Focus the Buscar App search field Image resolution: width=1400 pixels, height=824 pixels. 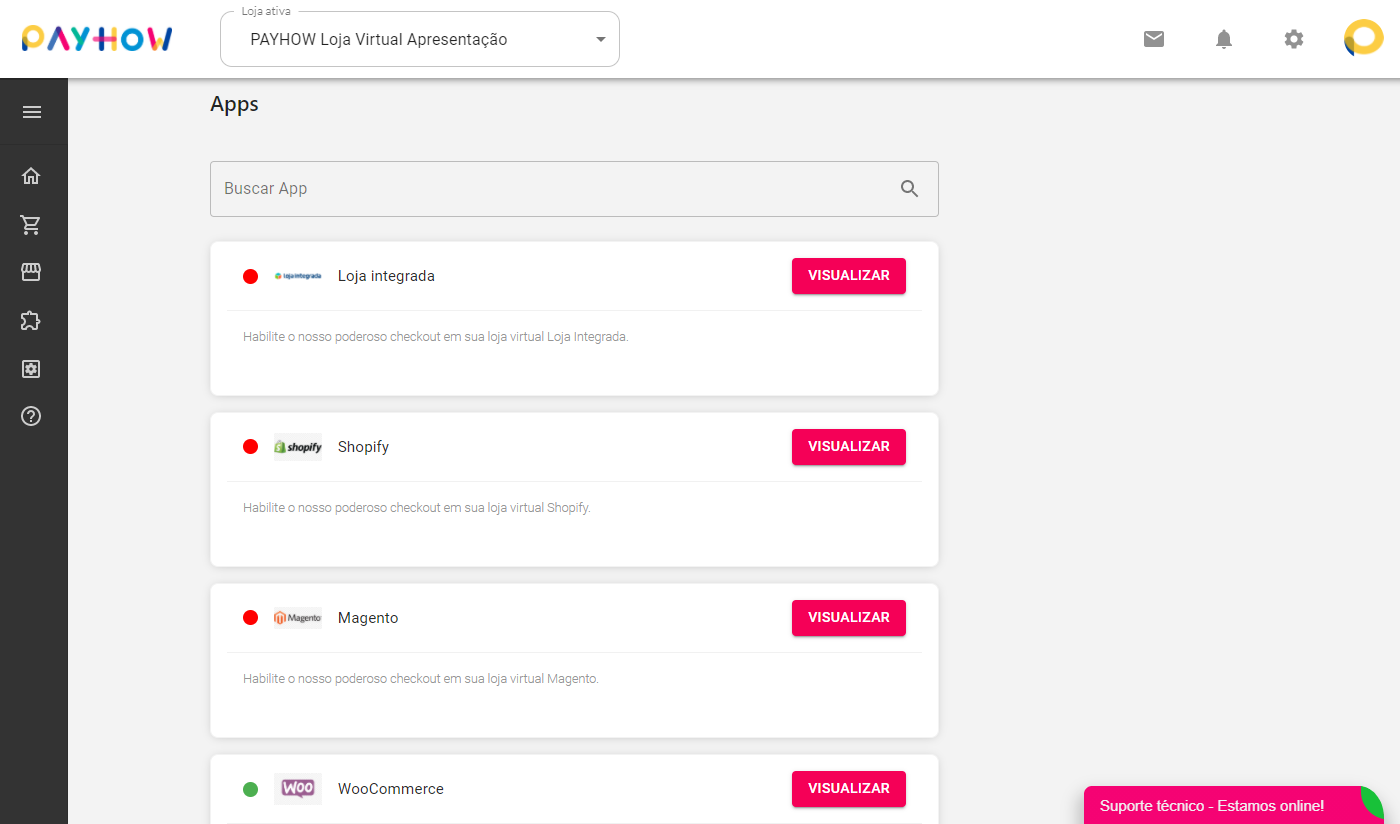[574, 189]
